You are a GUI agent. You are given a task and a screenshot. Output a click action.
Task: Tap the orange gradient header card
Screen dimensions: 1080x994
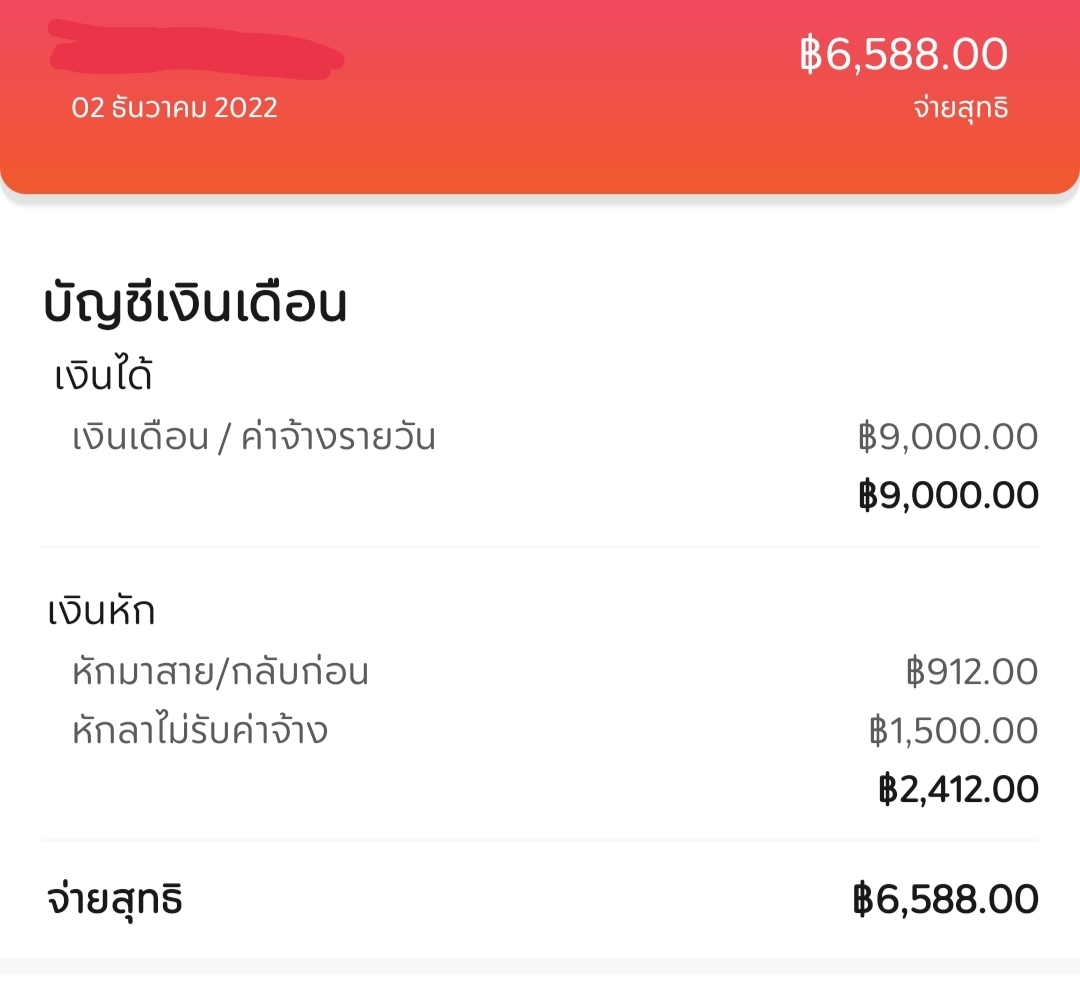coord(540,96)
